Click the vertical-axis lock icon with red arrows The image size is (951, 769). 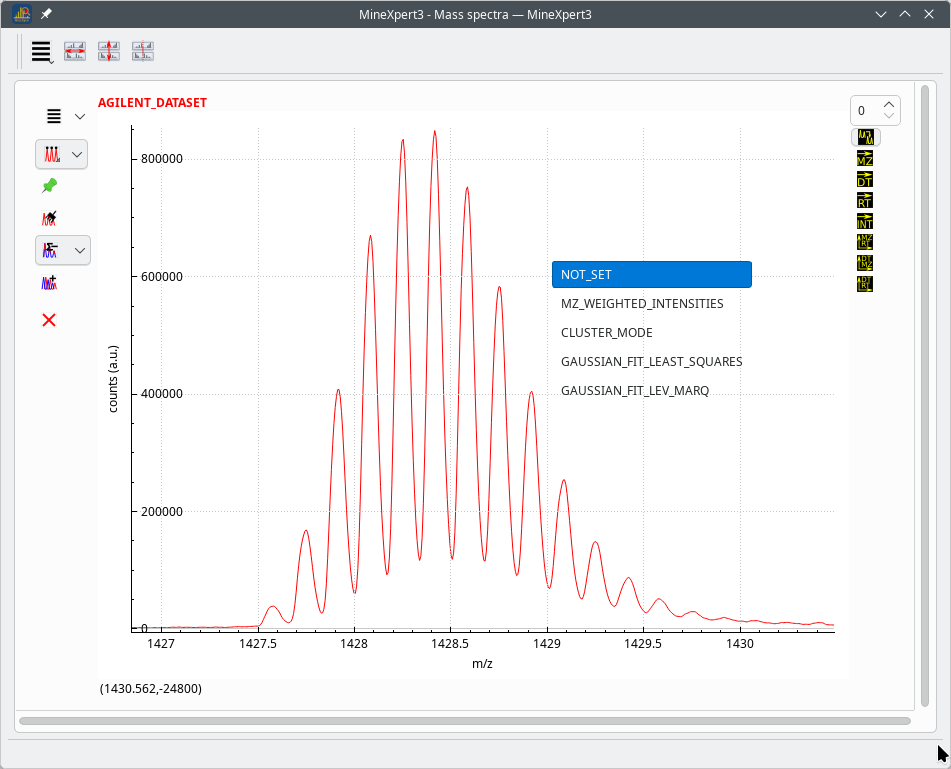[109, 52]
